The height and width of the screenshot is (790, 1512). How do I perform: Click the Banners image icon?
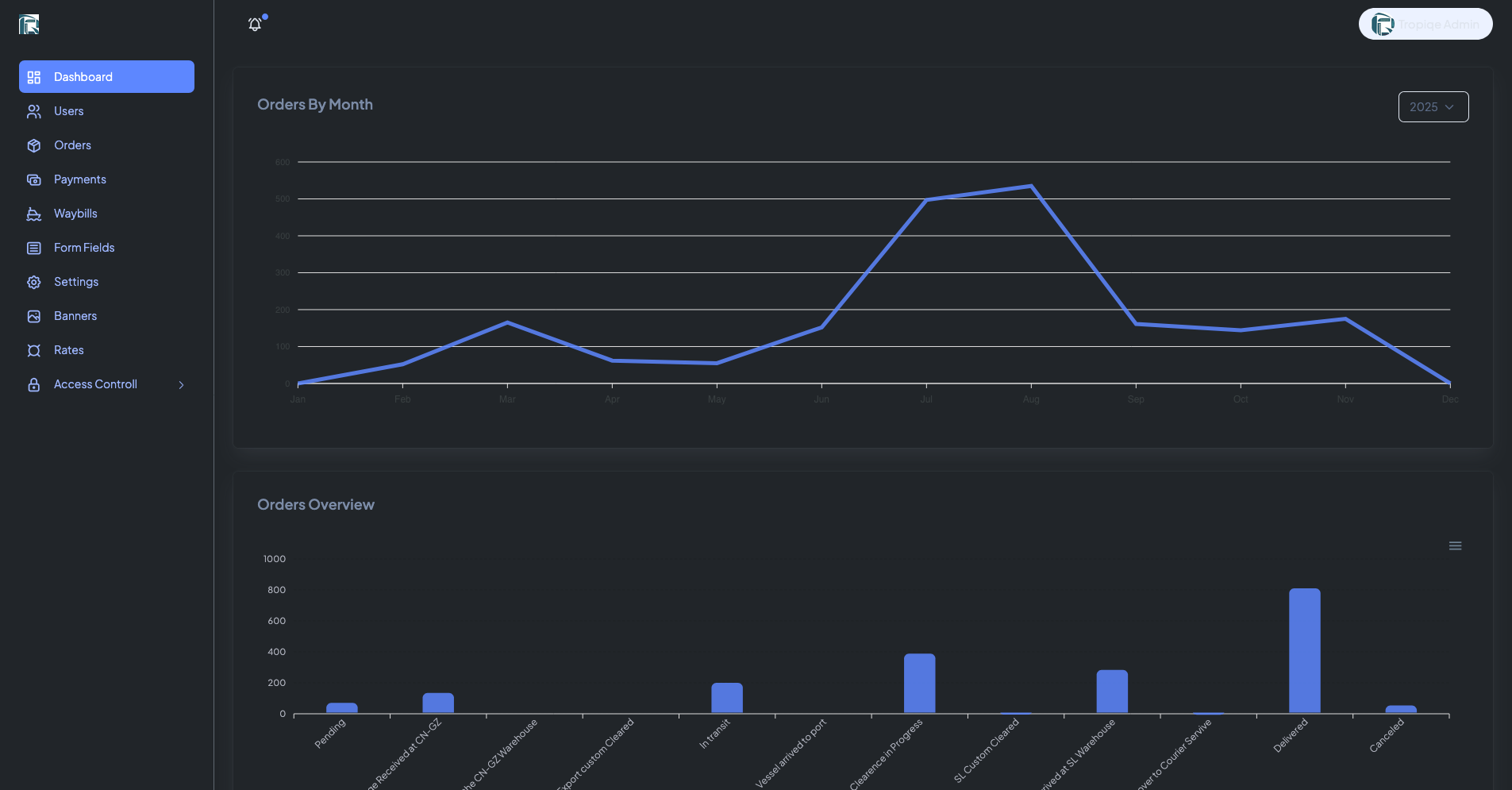click(x=34, y=317)
